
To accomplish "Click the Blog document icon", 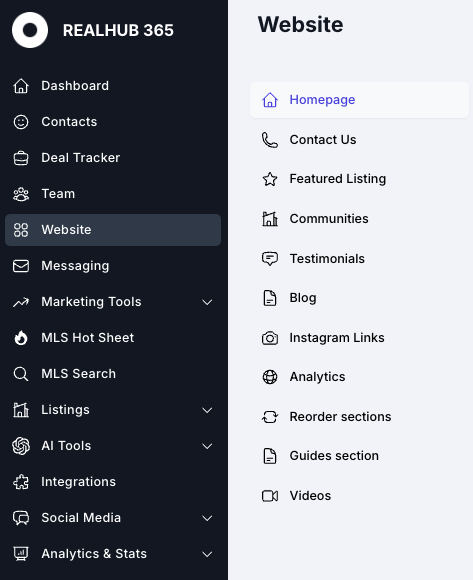I will click(x=270, y=298).
